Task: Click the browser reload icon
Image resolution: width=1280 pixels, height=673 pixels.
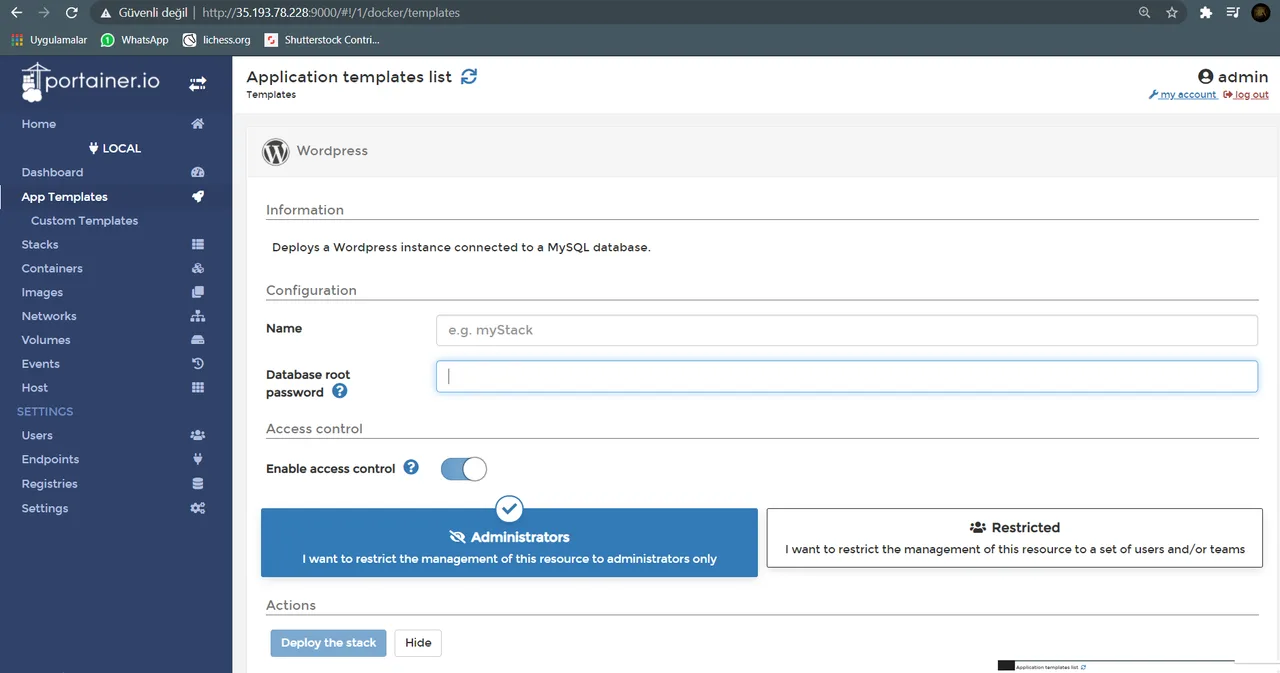Action: 71,13
